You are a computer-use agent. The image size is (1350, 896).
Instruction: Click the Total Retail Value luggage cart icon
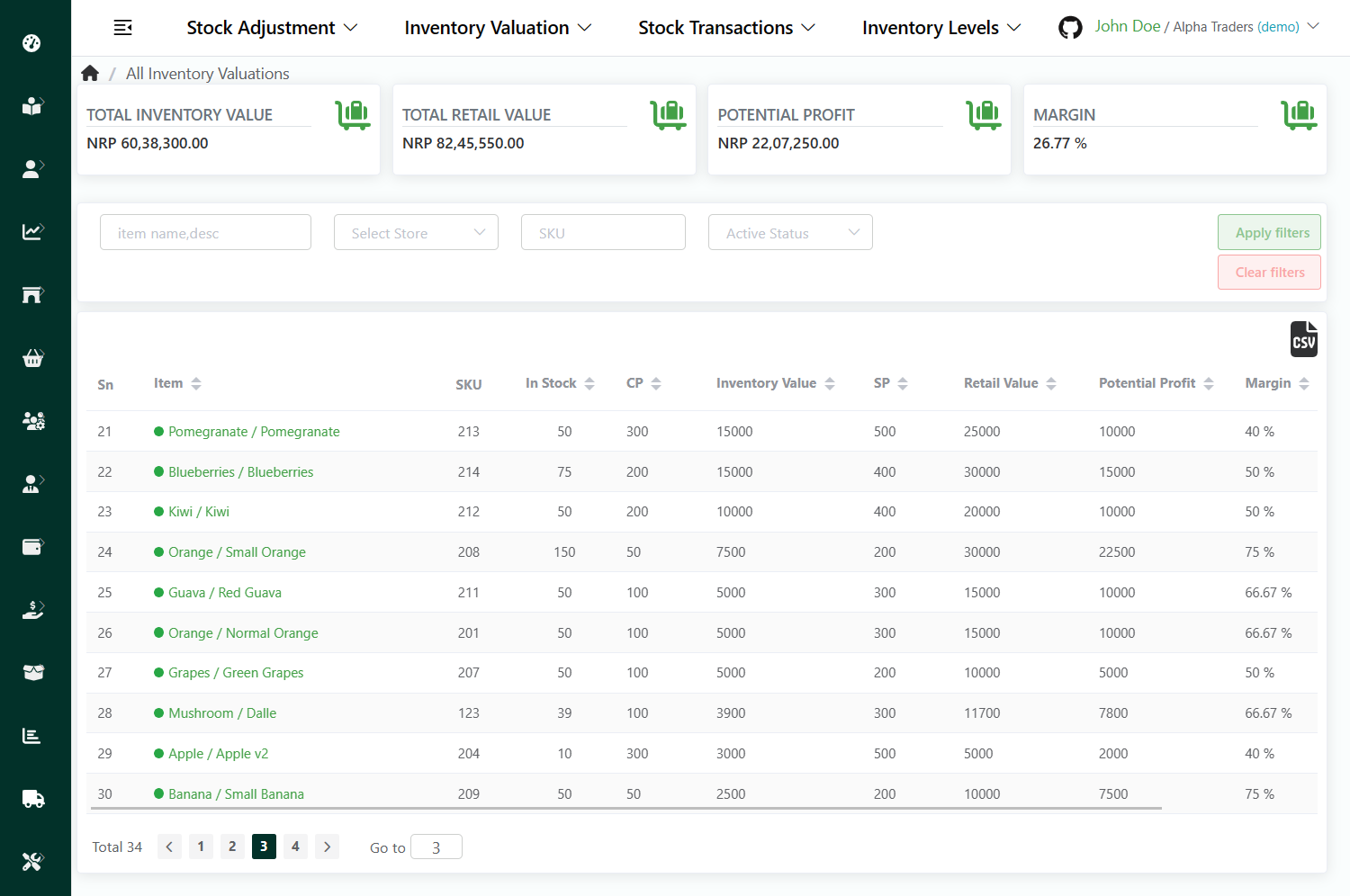pos(669,115)
